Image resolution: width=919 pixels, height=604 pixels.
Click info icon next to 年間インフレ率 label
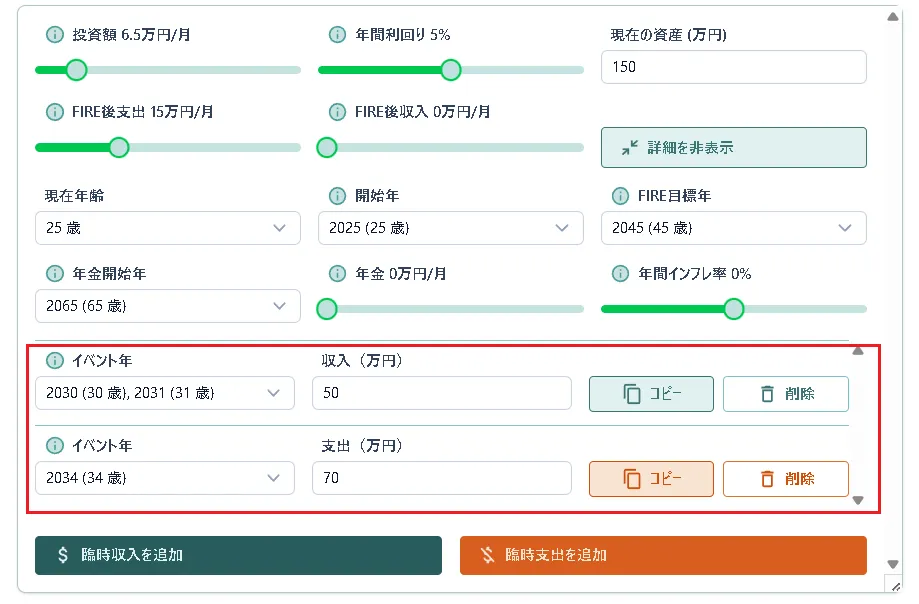coord(620,274)
